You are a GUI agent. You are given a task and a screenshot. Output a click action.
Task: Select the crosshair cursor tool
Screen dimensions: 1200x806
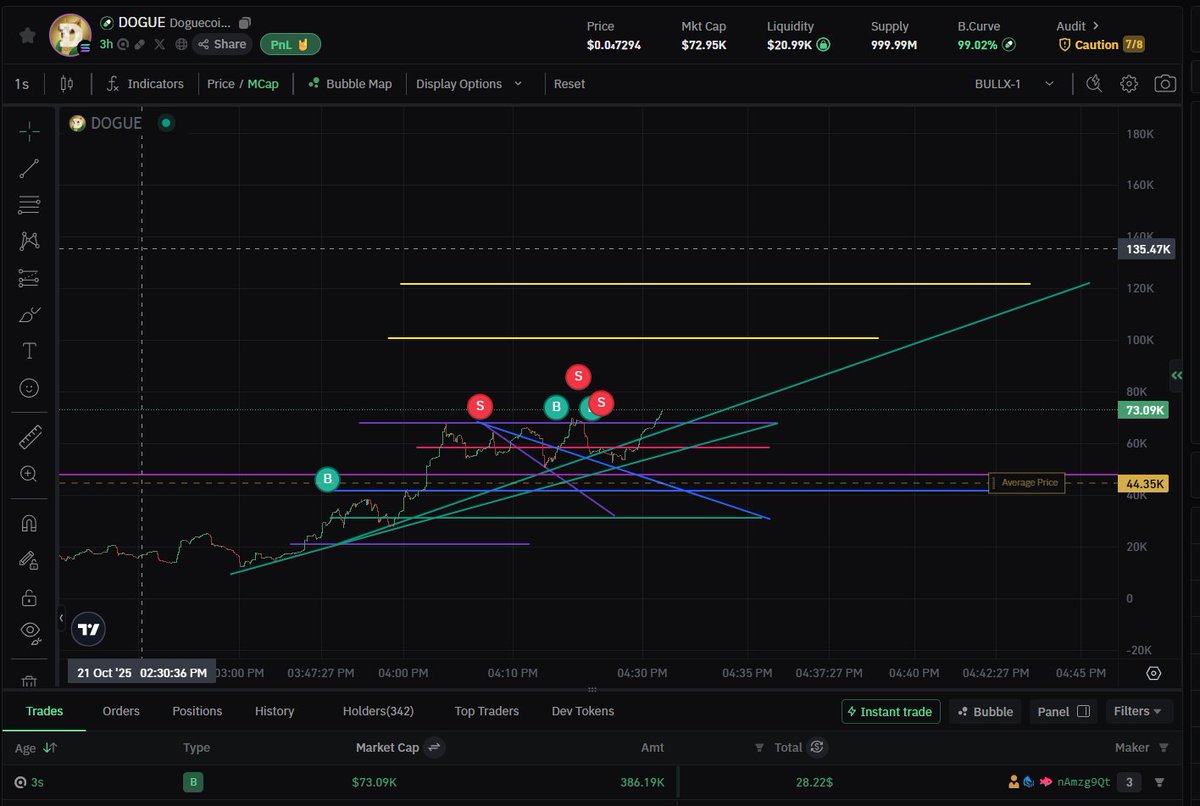29,131
